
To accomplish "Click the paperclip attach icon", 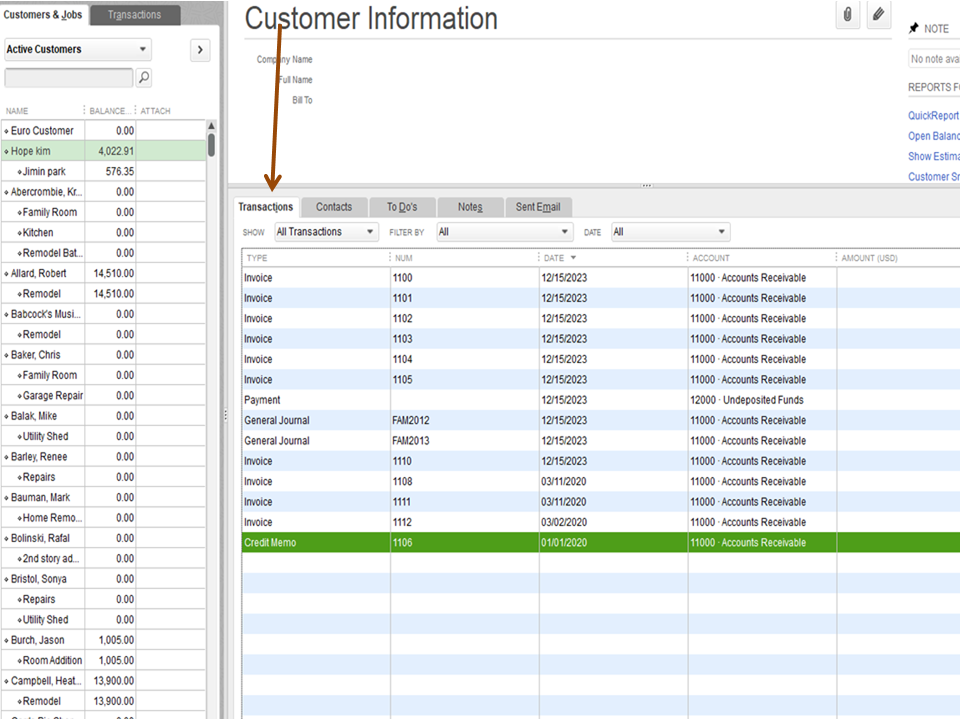I will 847,15.
